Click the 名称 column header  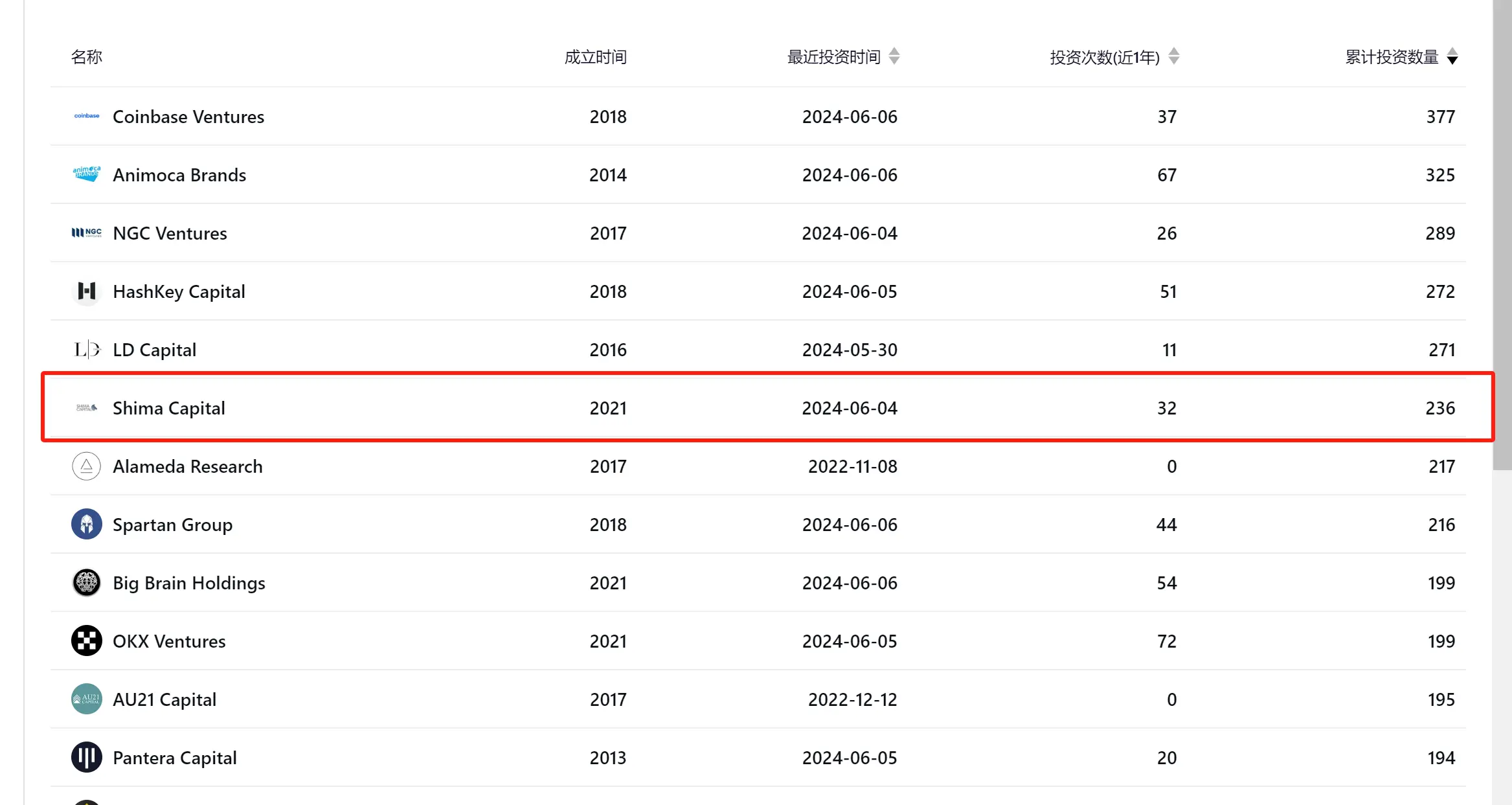[86, 57]
